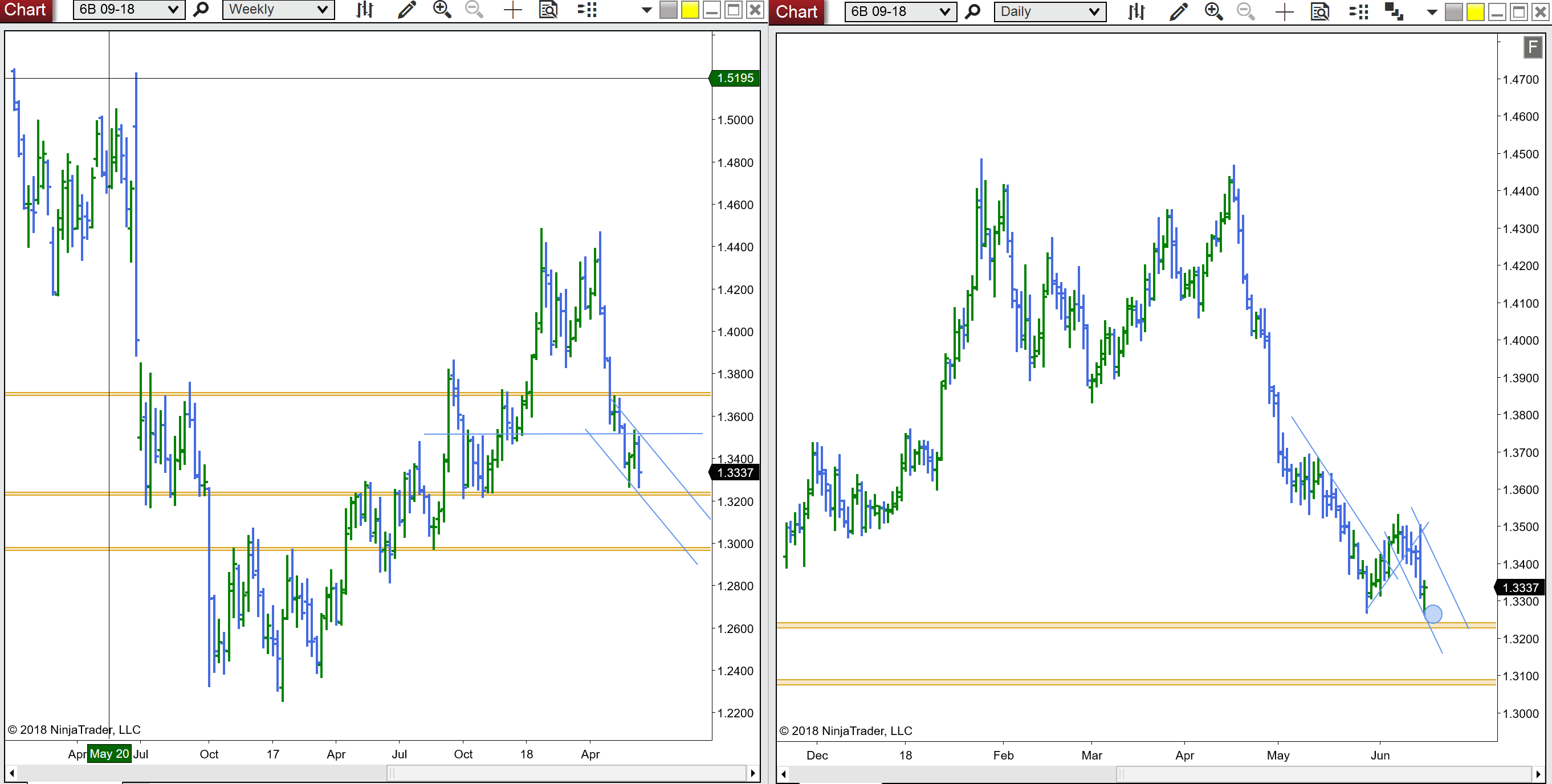Open data box in Weekly chart toolbar
The height and width of the screenshot is (784, 1552).
tap(548, 10)
